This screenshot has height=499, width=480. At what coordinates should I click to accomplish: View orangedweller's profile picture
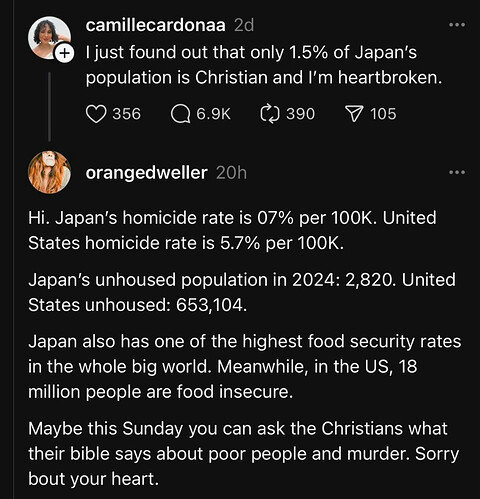49,172
